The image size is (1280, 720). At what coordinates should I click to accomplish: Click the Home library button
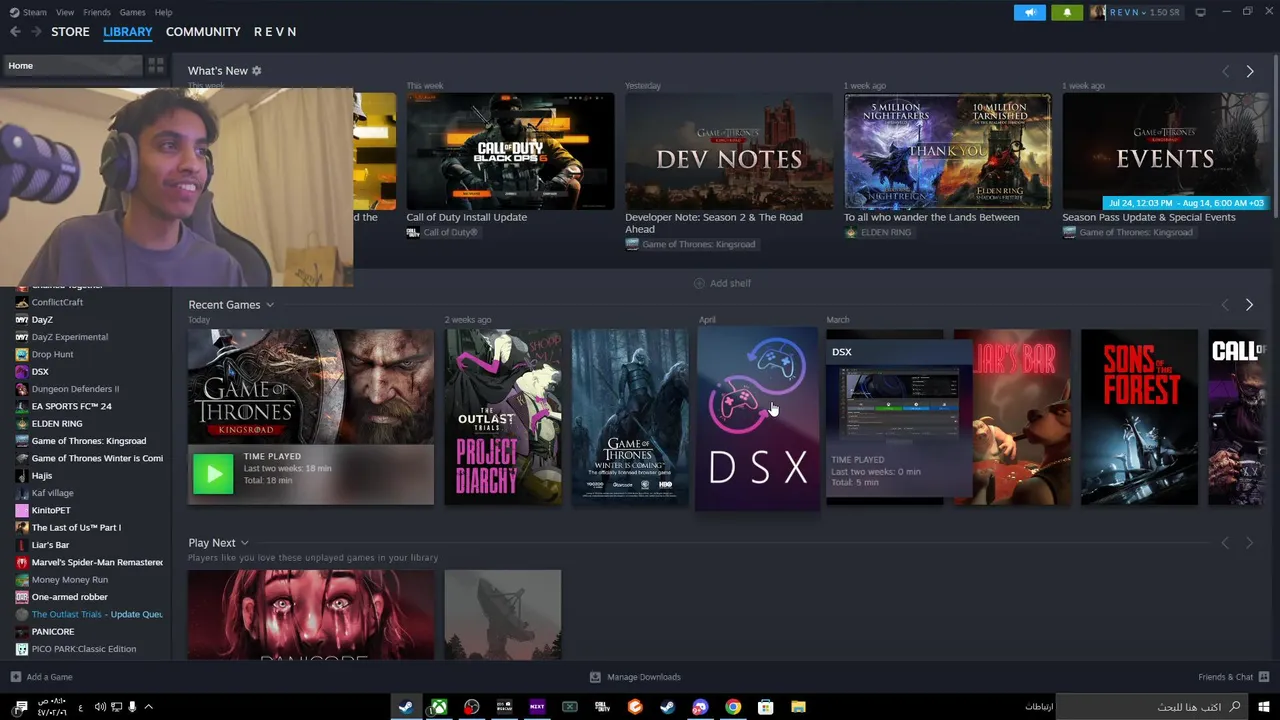point(72,66)
